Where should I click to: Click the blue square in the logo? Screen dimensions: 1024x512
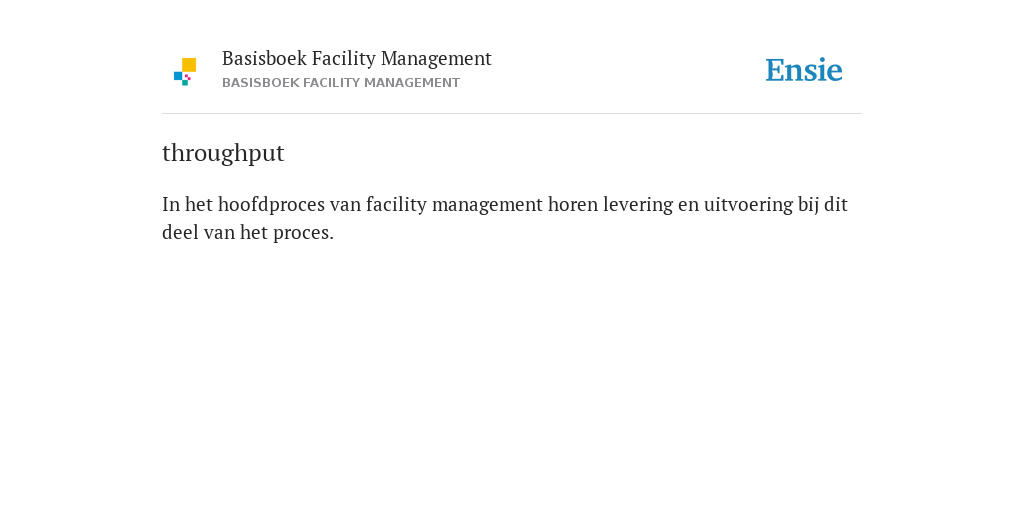pyautogui.click(x=178, y=76)
